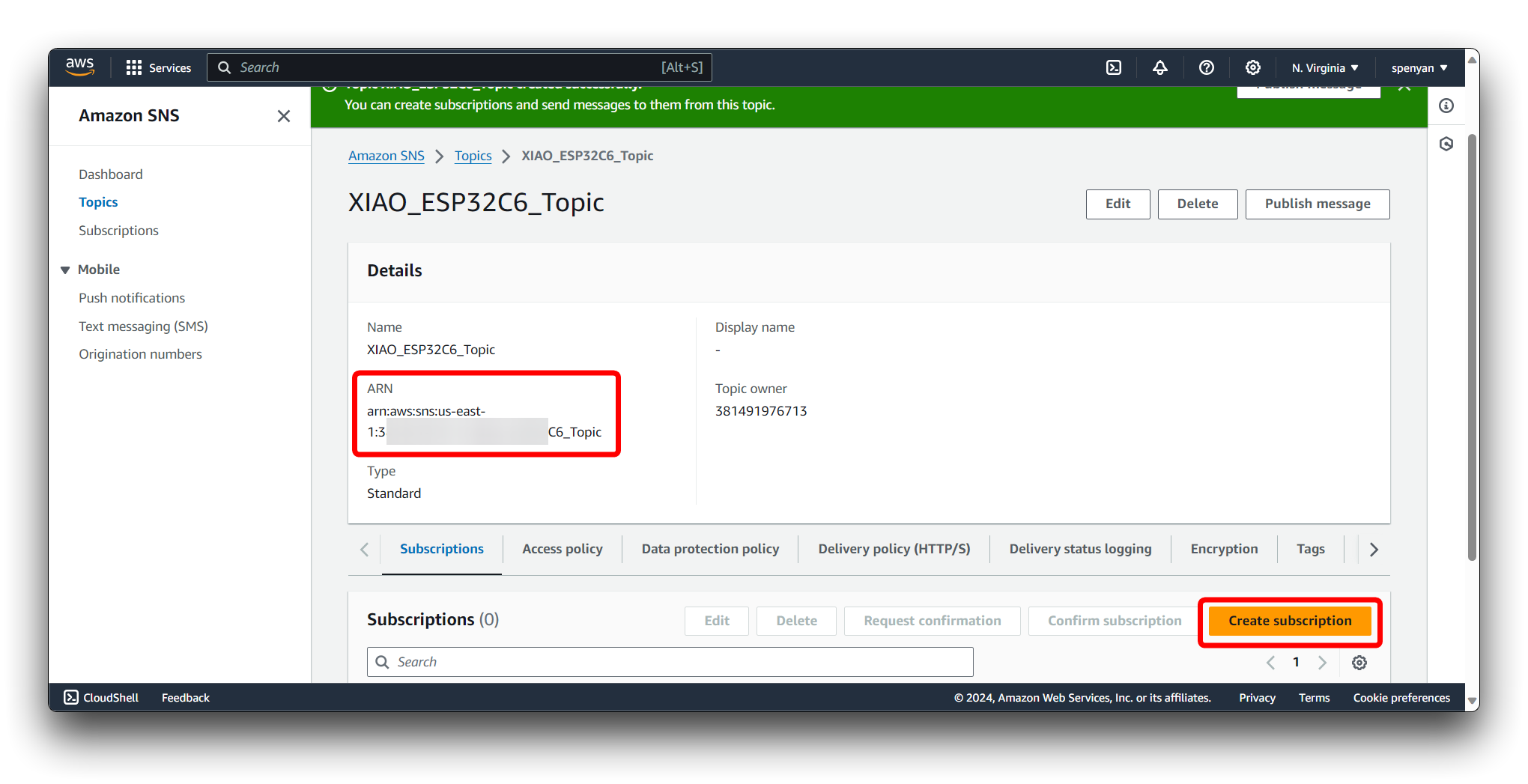Viewport: 1528px width, 784px height.
Task: Open subscriptions table preferences gear
Action: [1359, 663]
